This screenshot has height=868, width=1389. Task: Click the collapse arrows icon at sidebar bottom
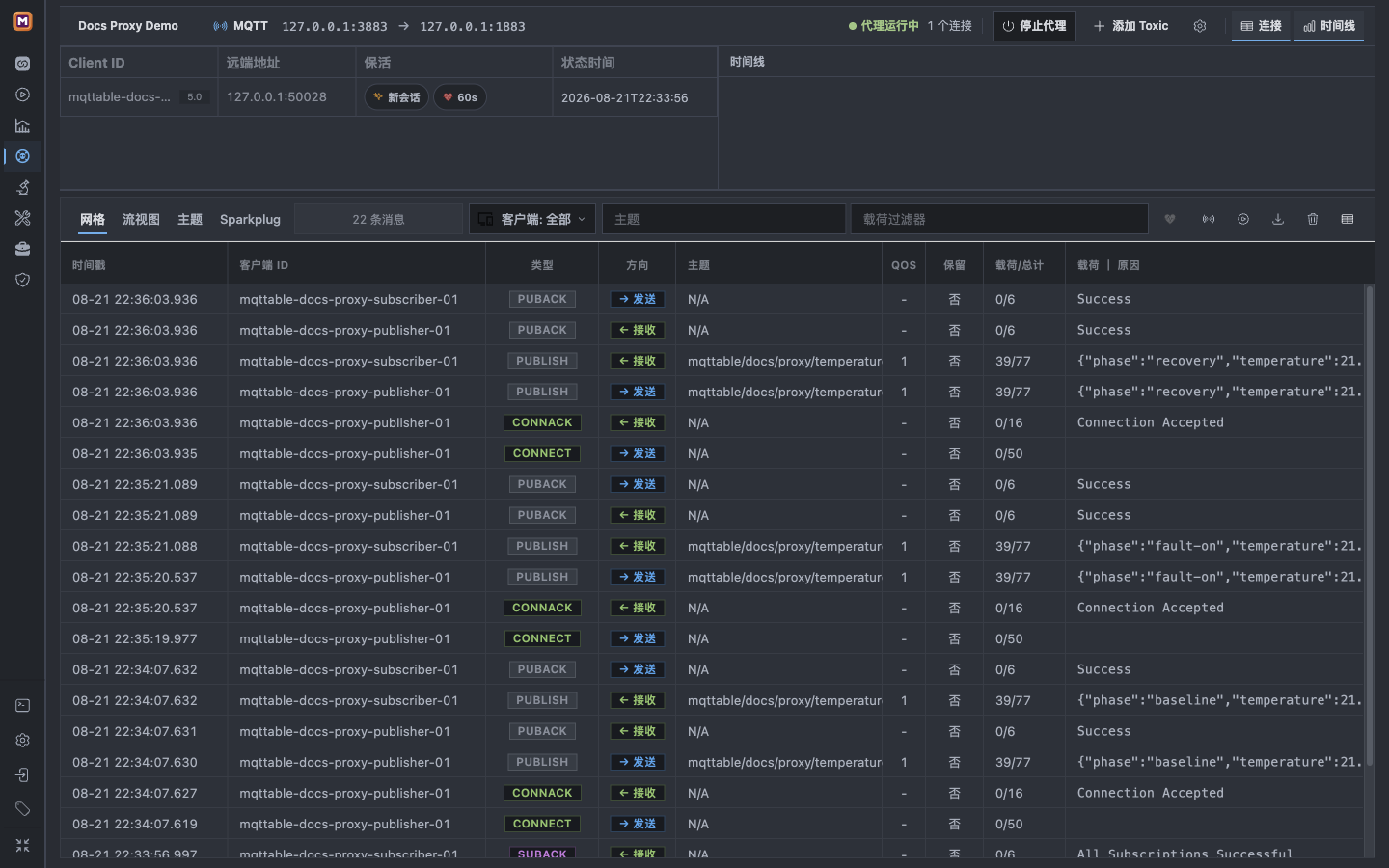click(x=22, y=845)
